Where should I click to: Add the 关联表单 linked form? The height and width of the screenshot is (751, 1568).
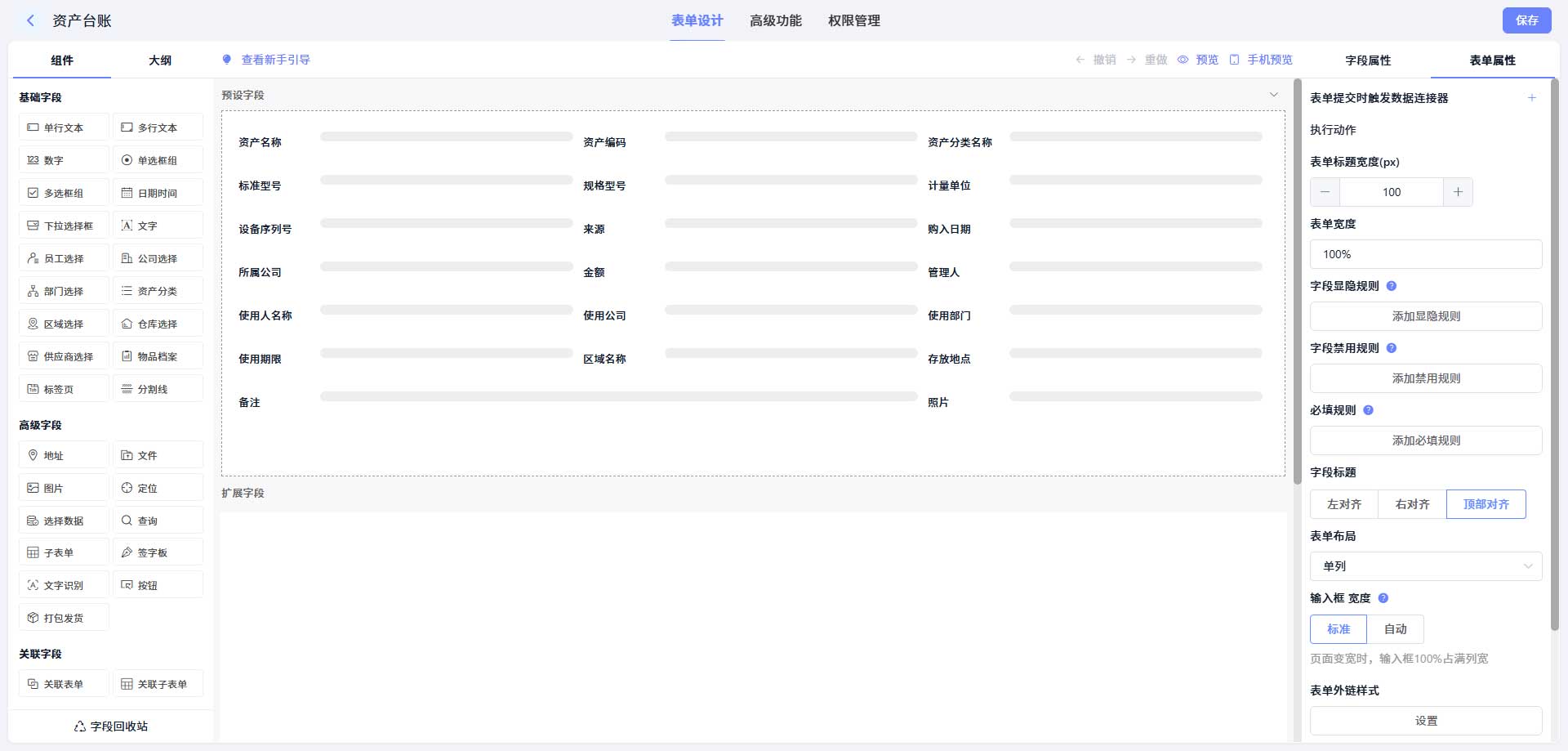64,684
